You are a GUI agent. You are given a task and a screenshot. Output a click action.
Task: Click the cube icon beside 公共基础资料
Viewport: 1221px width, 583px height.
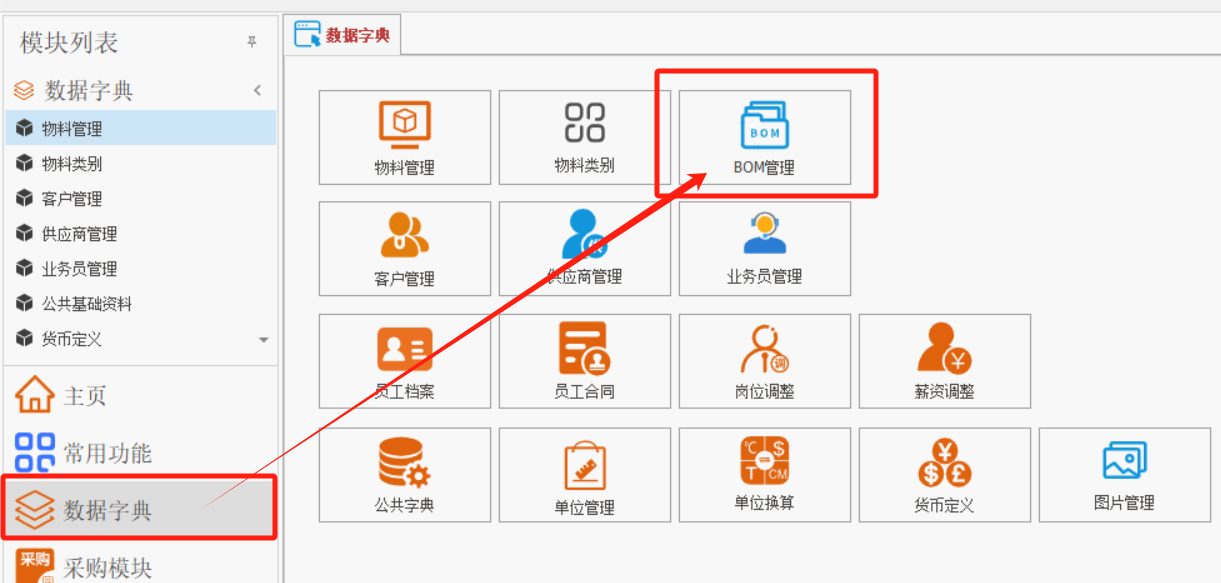pyautogui.click(x=25, y=303)
